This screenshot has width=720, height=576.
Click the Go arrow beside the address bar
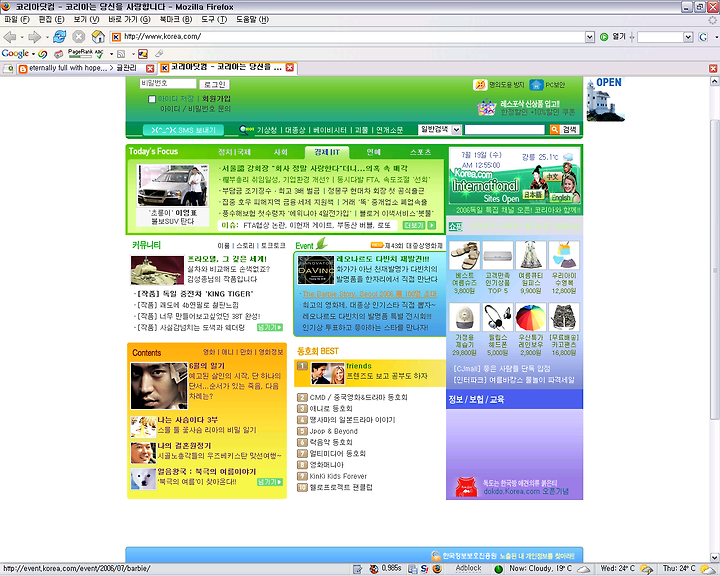pyautogui.click(x=604, y=37)
